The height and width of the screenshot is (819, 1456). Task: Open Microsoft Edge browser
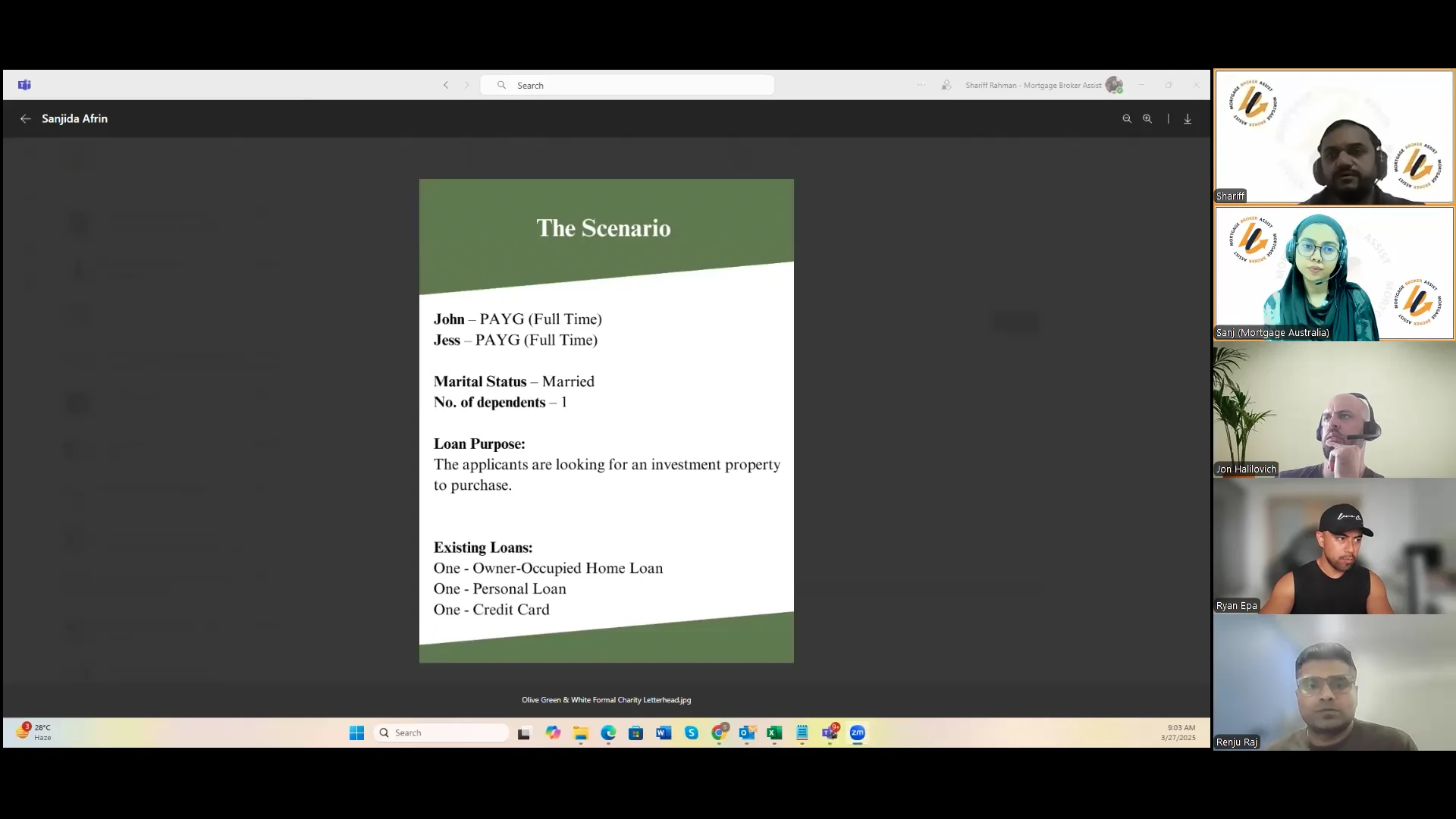click(x=609, y=733)
